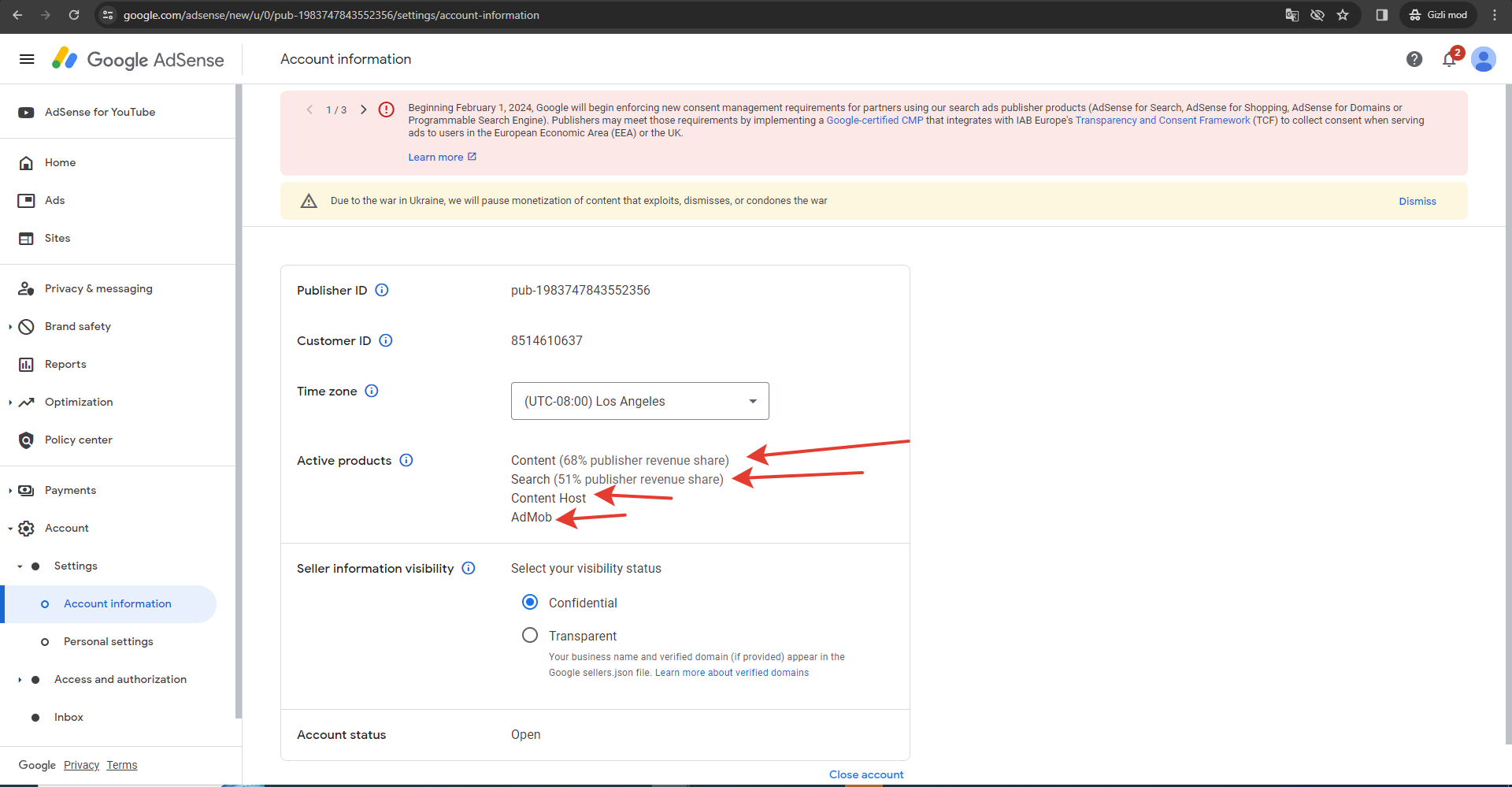1512x787 pixels.
Task: Open the Help question mark icon
Action: pyautogui.click(x=1414, y=59)
